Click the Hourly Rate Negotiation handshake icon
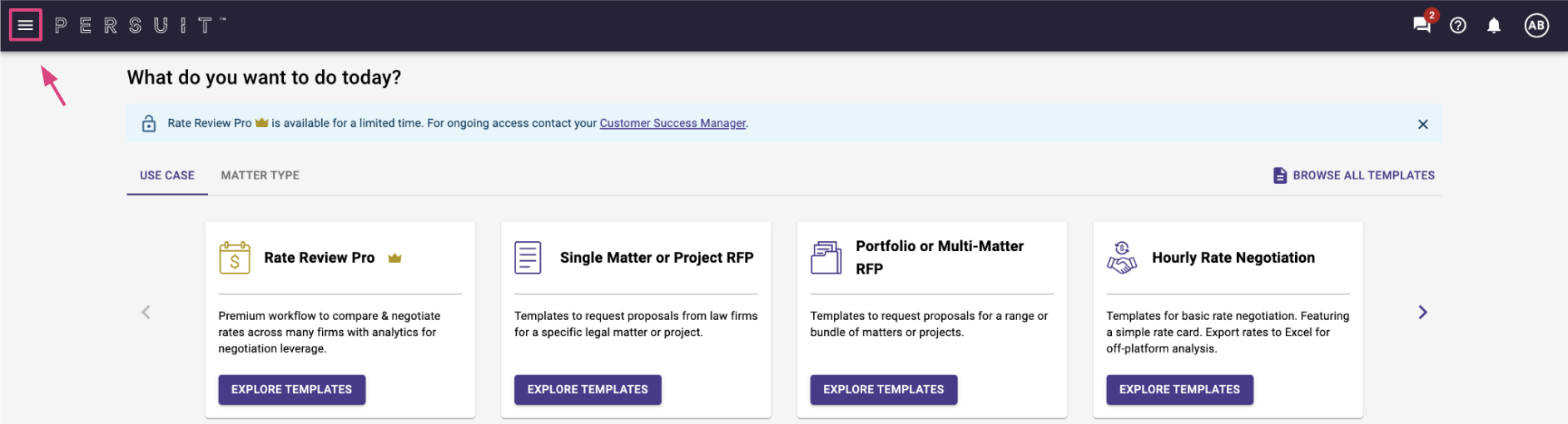Viewport: 1568px width, 424px height. tap(1122, 258)
